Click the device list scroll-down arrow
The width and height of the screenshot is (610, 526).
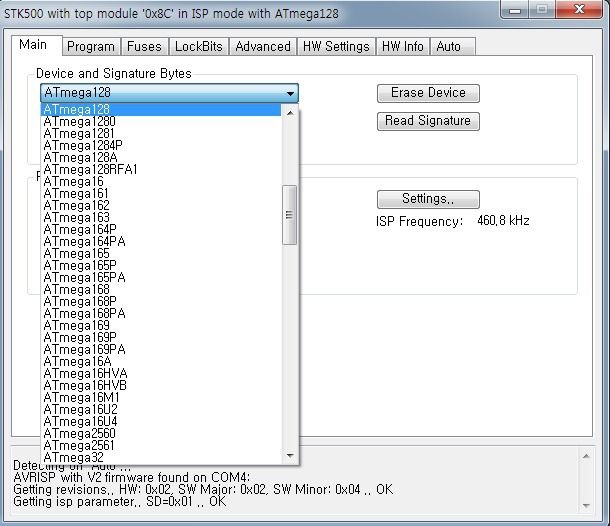290,455
